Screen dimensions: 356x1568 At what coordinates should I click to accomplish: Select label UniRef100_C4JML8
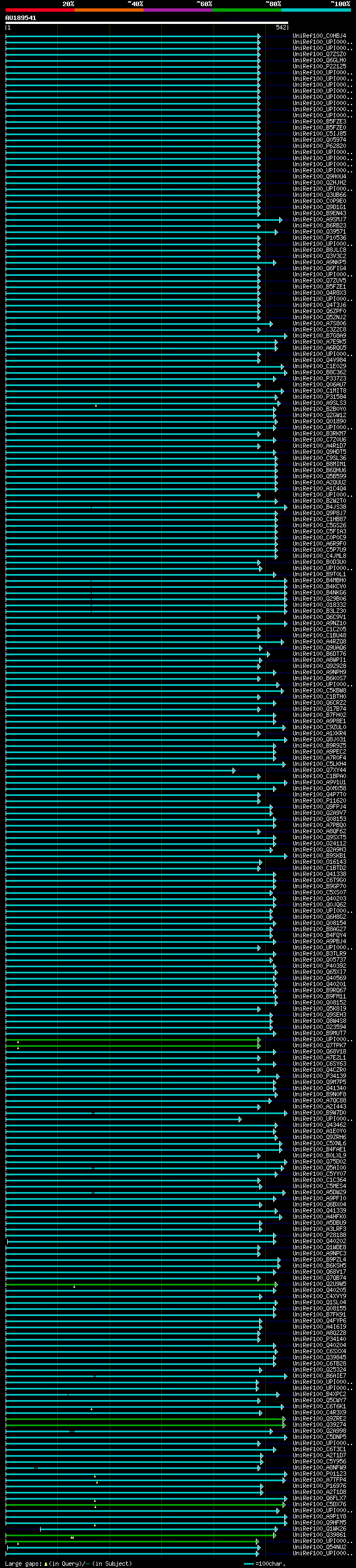[319, 556]
